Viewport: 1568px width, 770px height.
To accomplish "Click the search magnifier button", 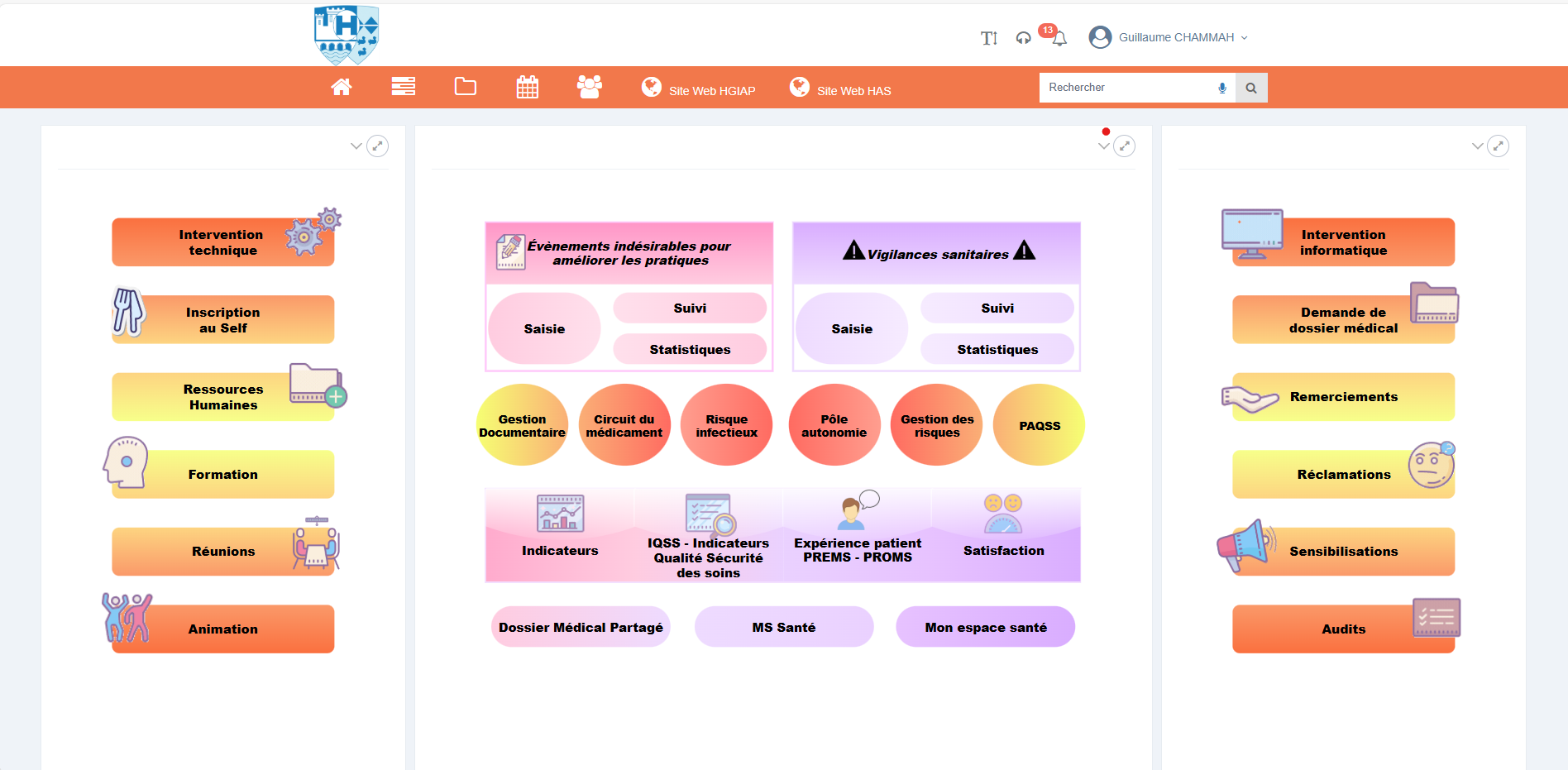I will (1251, 88).
